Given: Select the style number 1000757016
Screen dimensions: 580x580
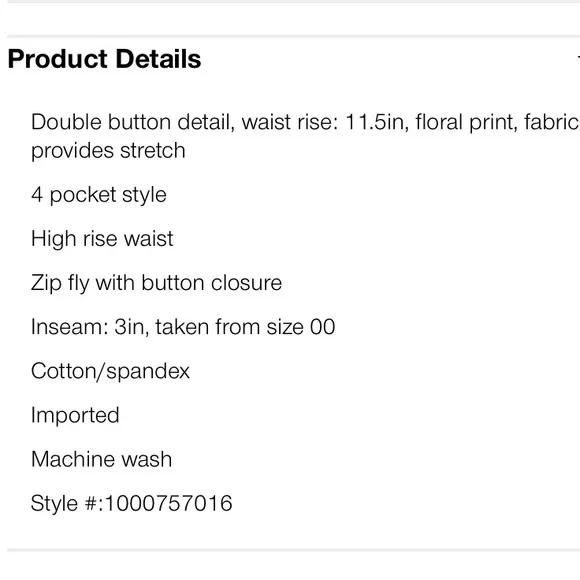Looking at the screenshot, I should tap(169, 503).
